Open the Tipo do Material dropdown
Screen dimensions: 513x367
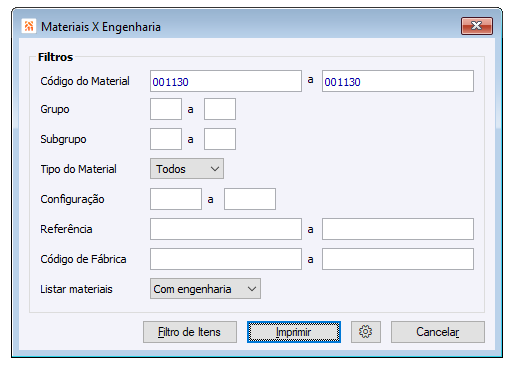(187, 169)
